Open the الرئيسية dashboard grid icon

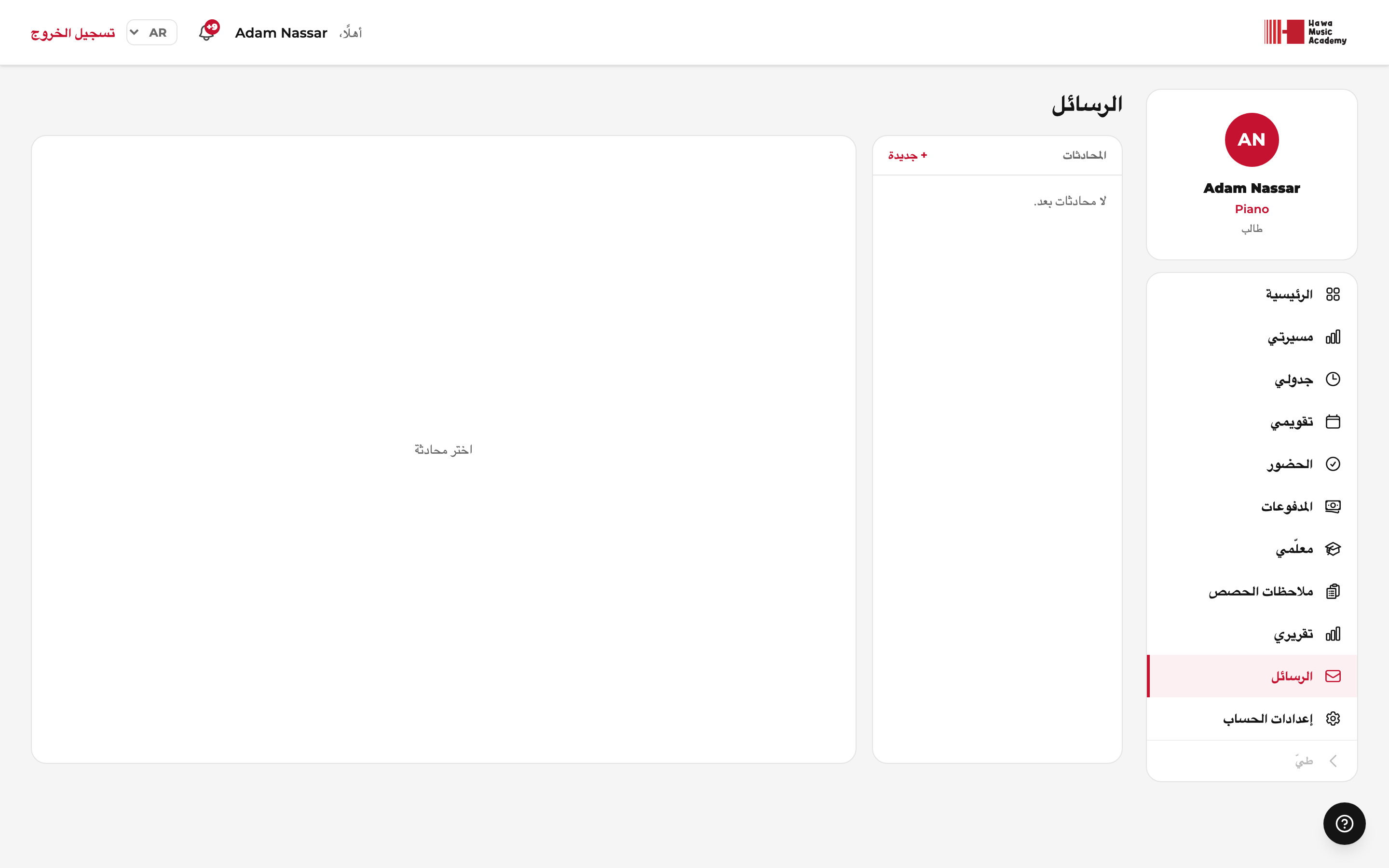coord(1333,295)
